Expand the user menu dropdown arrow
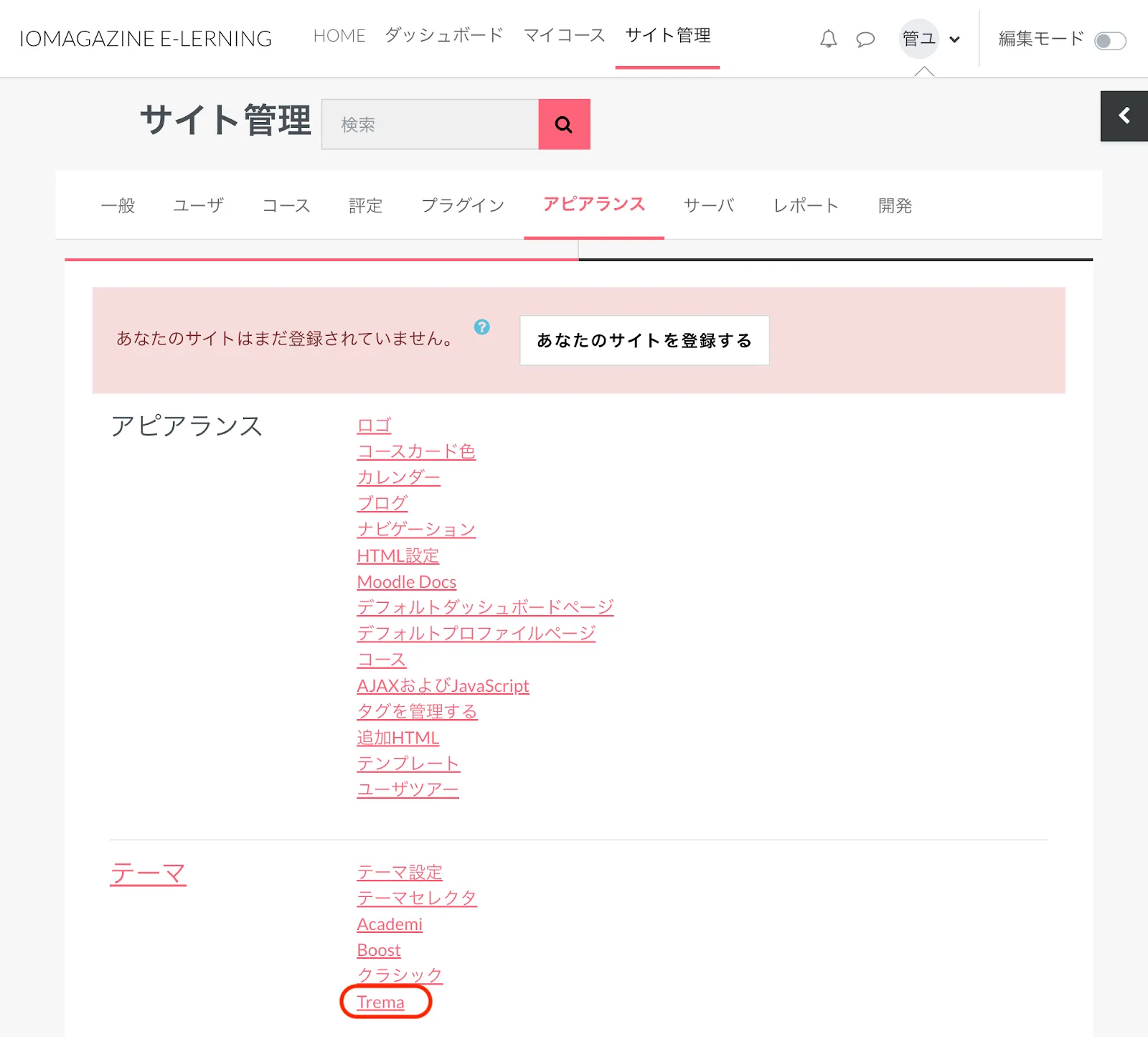The width and height of the screenshot is (1148, 1037). (x=954, y=39)
